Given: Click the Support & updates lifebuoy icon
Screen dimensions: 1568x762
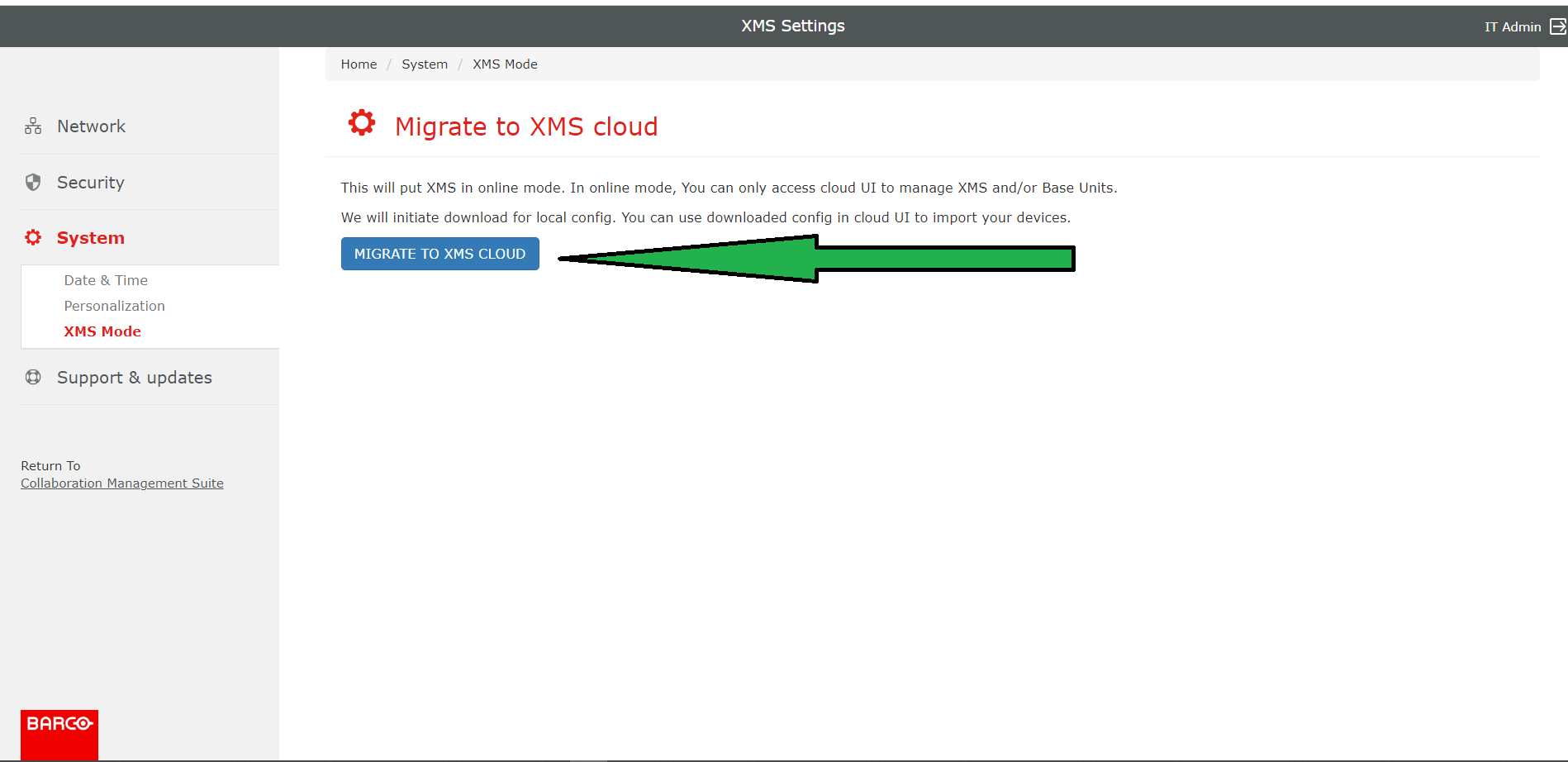Looking at the screenshot, I should click(x=33, y=377).
